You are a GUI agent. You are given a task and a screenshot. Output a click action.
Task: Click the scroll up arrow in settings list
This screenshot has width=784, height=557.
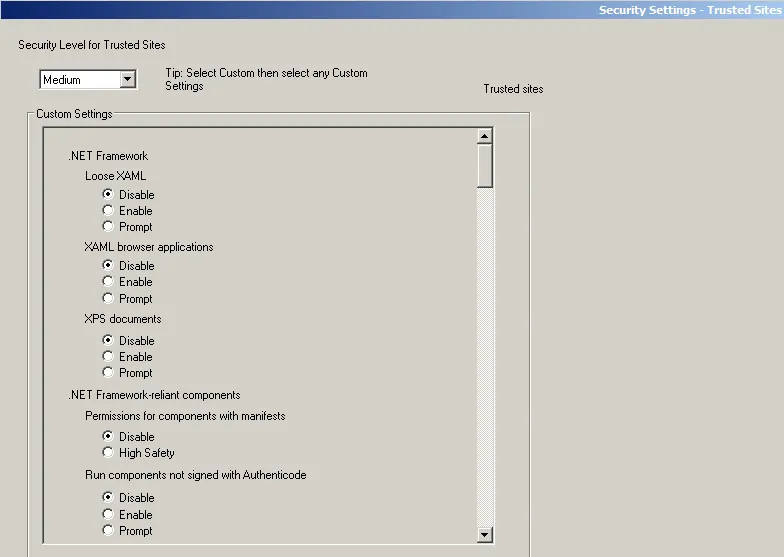coord(485,137)
